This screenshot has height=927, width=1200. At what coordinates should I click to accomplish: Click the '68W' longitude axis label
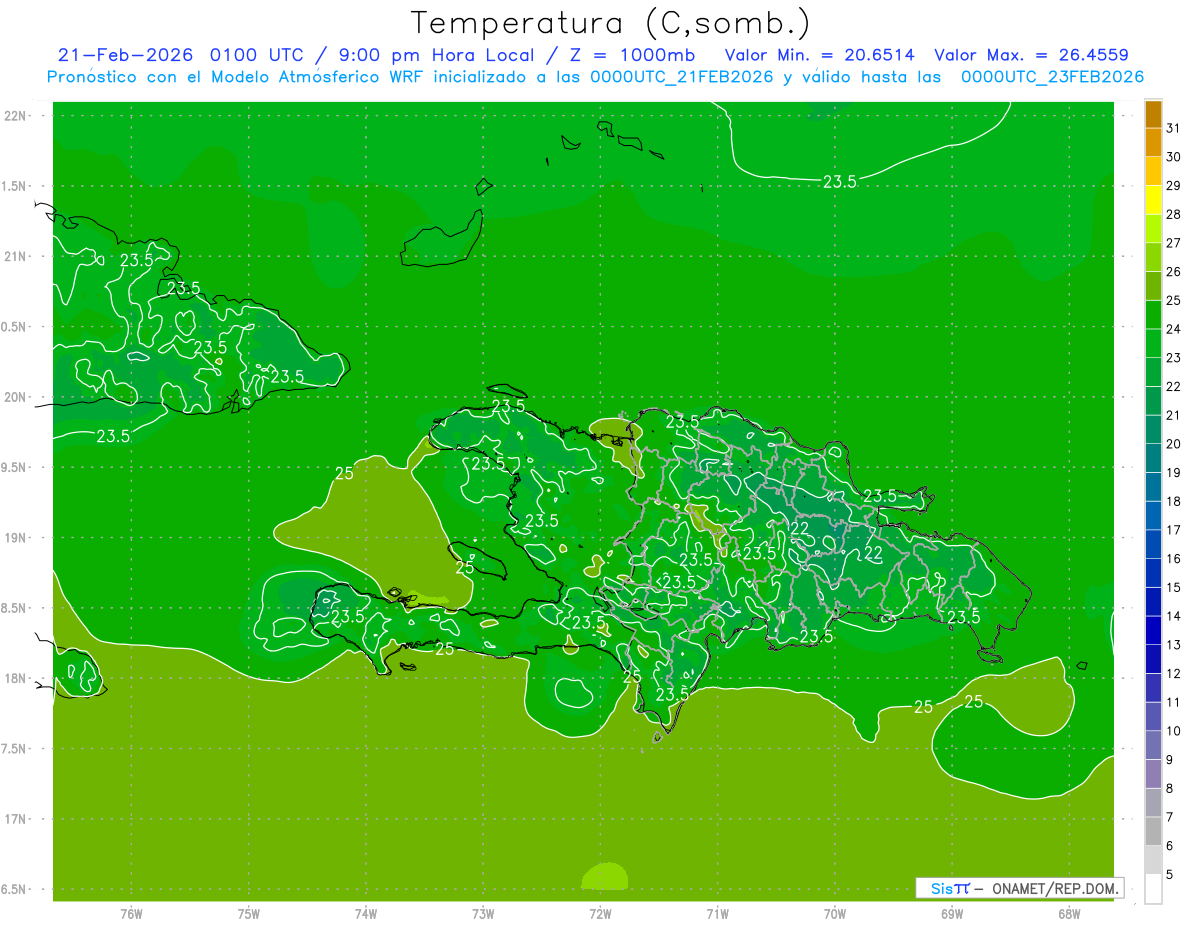(1068, 914)
